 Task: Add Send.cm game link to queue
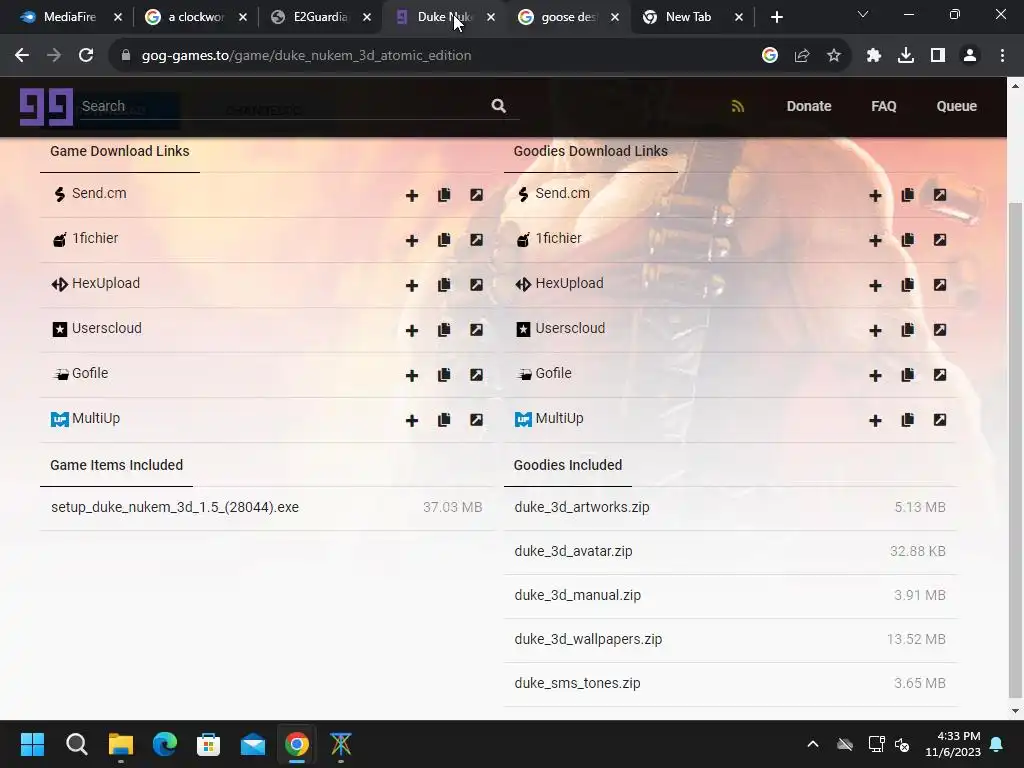pyautogui.click(x=411, y=195)
